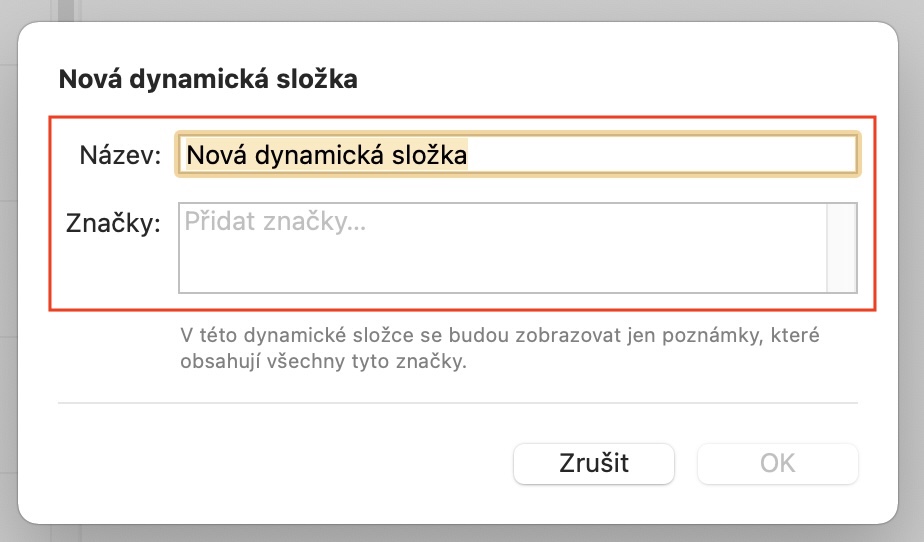Click the bold dialog title heading
The image size is (924, 542).
pos(208,80)
